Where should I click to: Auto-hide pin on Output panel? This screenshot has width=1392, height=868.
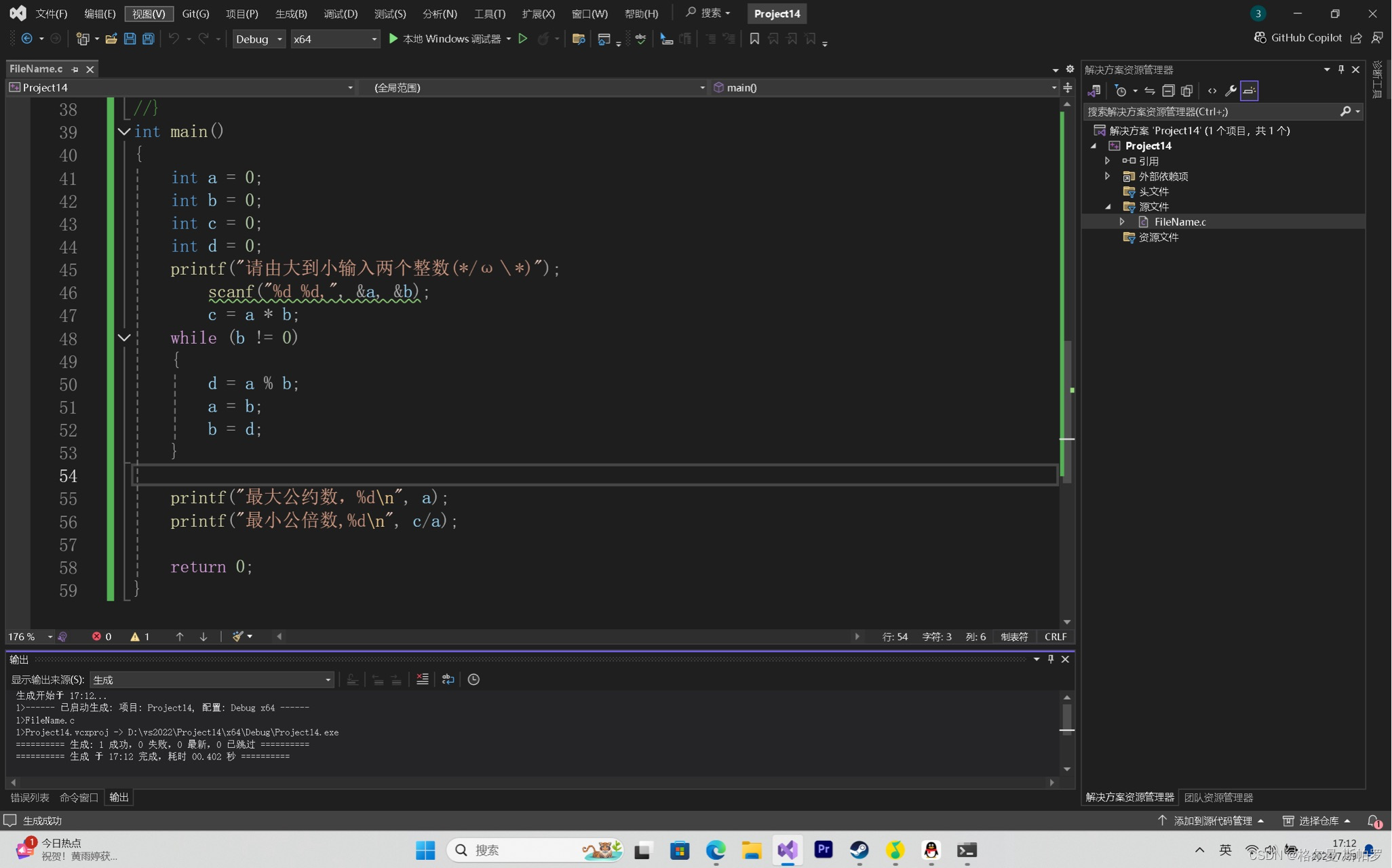pyautogui.click(x=1051, y=658)
